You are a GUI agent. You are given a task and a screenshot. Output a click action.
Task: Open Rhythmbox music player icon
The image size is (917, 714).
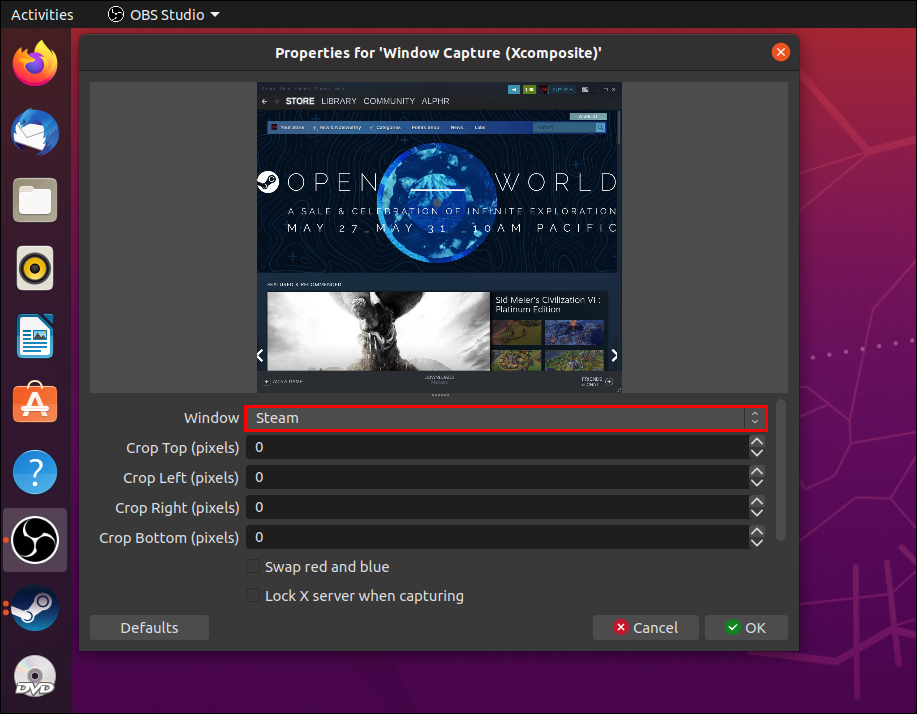pyautogui.click(x=36, y=268)
